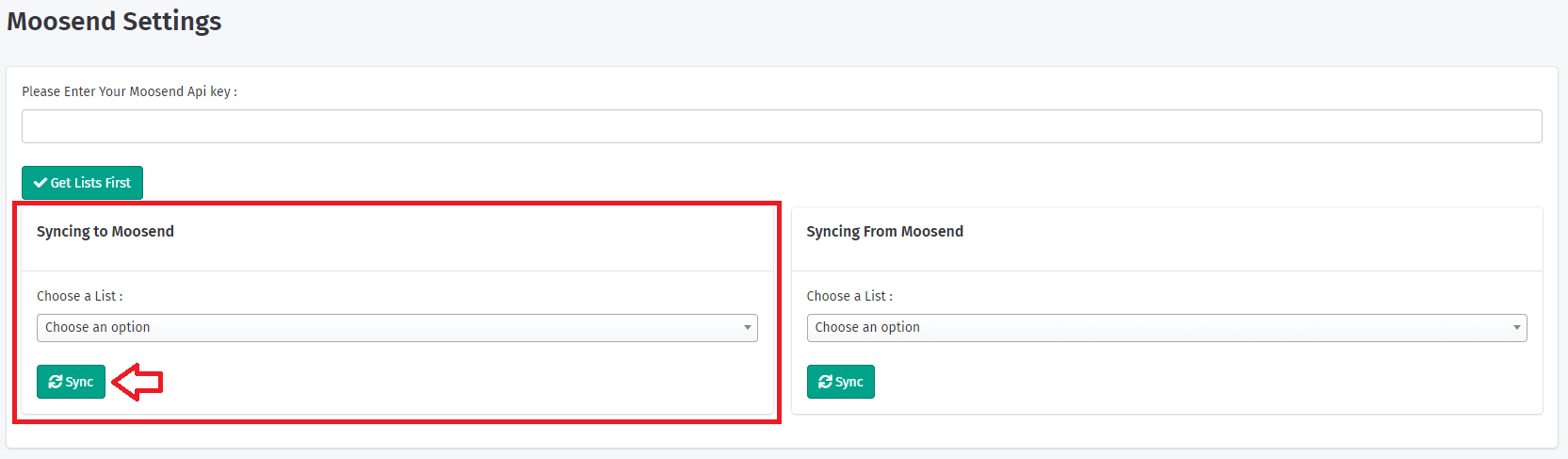The height and width of the screenshot is (459, 1568).
Task: Click 'Choose a List' label in Syncing to Moosend
Action: point(79,296)
